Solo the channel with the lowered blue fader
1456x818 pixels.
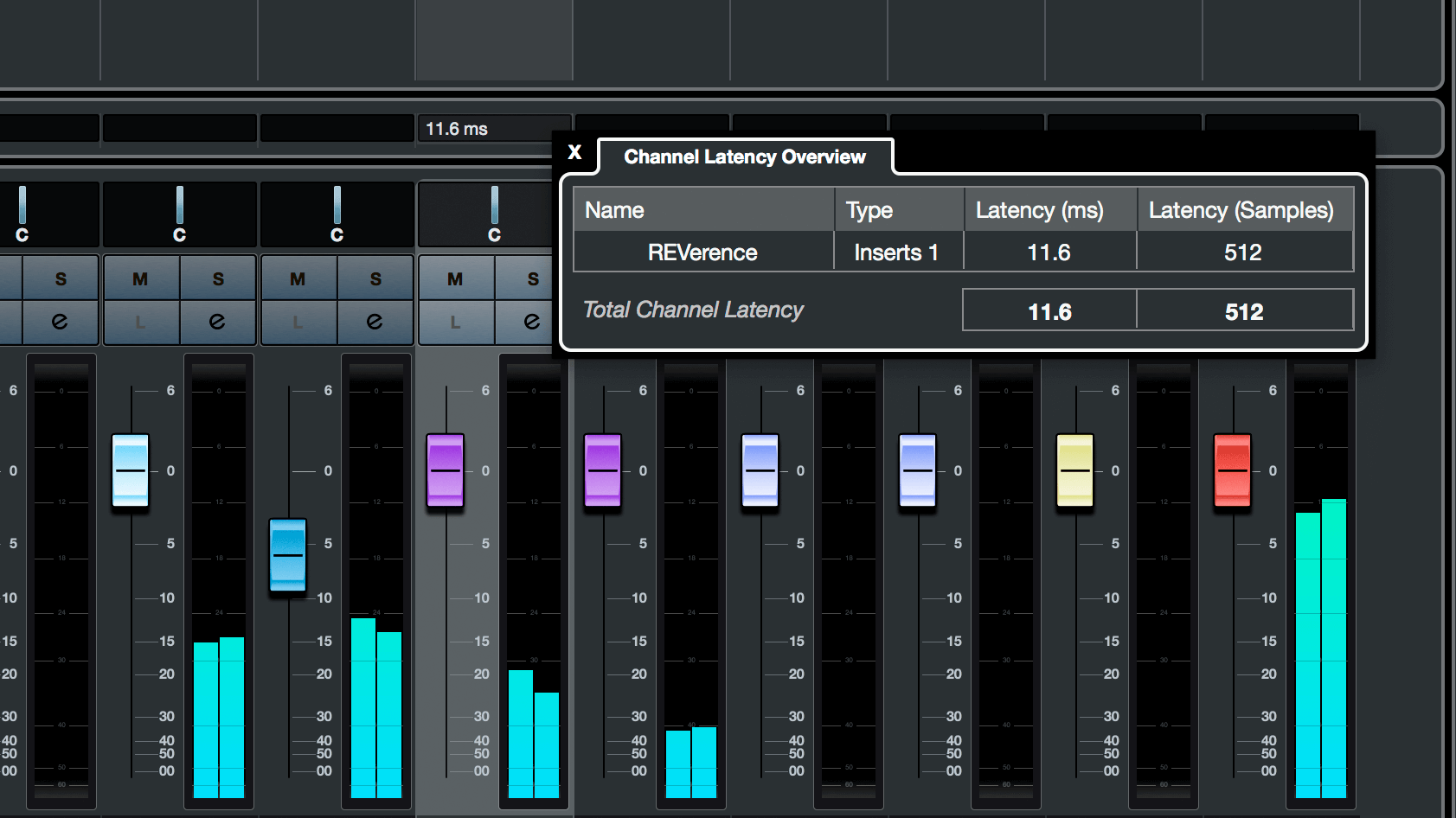pos(375,278)
